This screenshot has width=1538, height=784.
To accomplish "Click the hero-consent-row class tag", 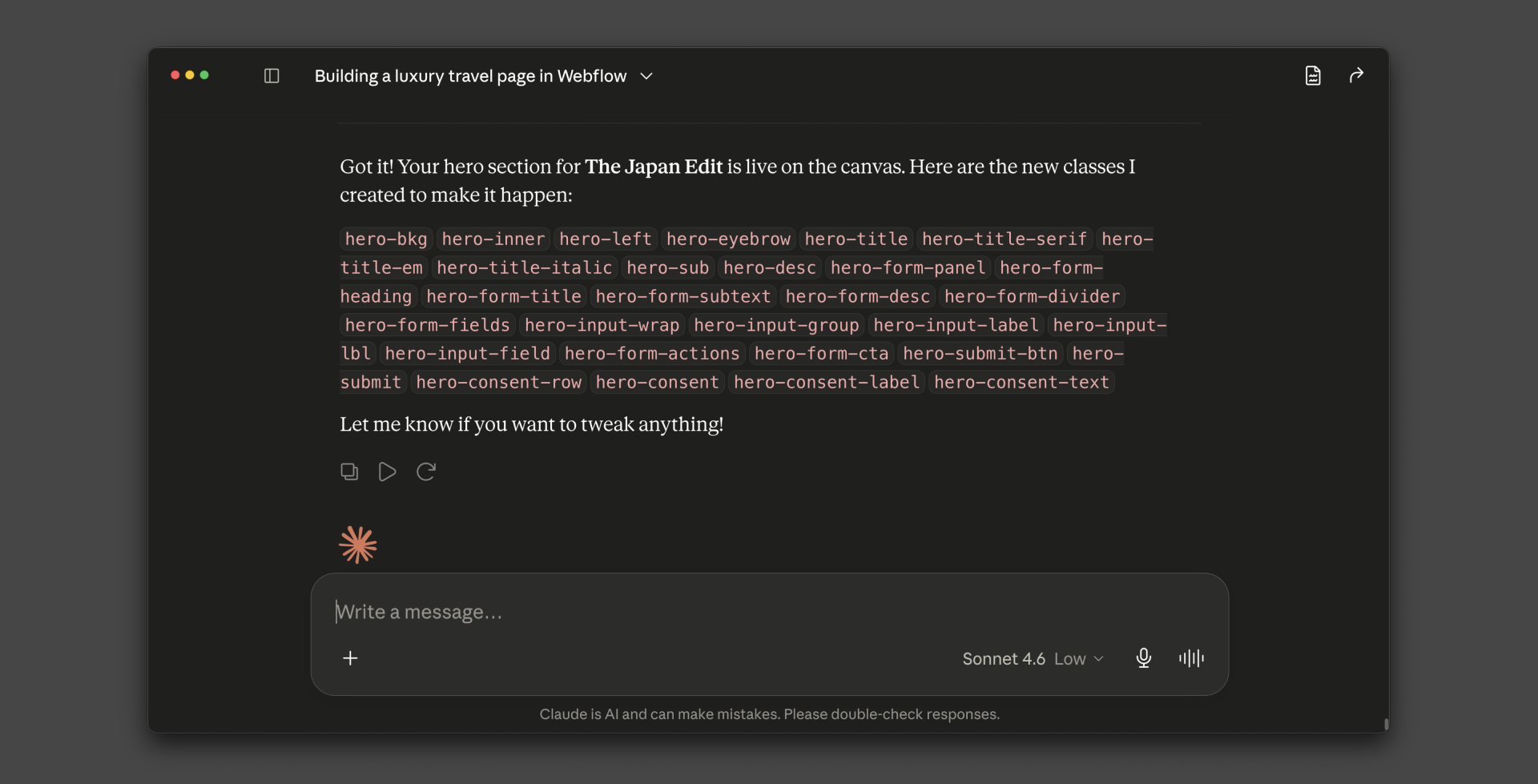I will (499, 383).
